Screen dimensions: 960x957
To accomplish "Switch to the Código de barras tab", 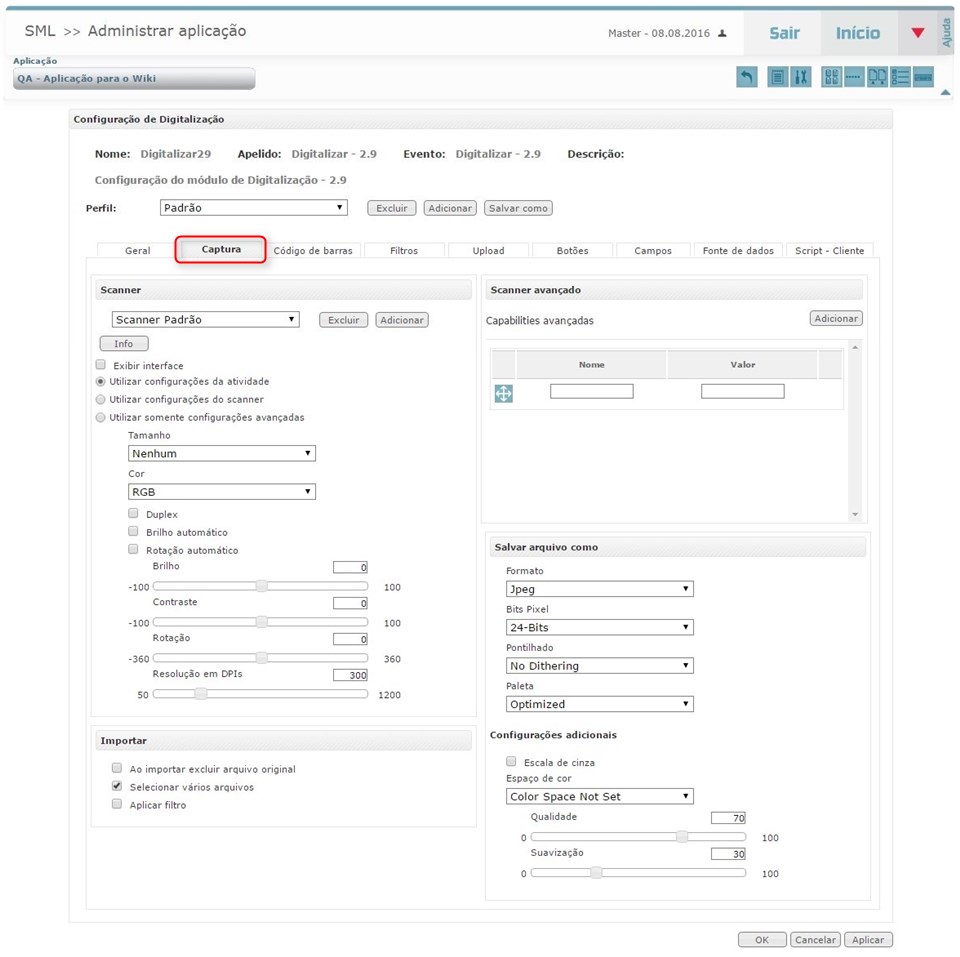I will (x=313, y=251).
